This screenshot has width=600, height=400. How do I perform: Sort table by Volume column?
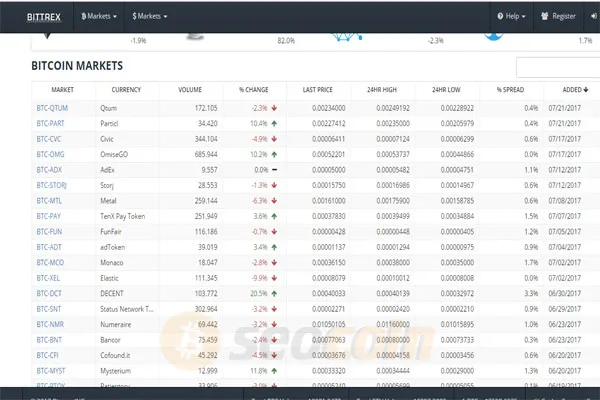click(x=190, y=90)
